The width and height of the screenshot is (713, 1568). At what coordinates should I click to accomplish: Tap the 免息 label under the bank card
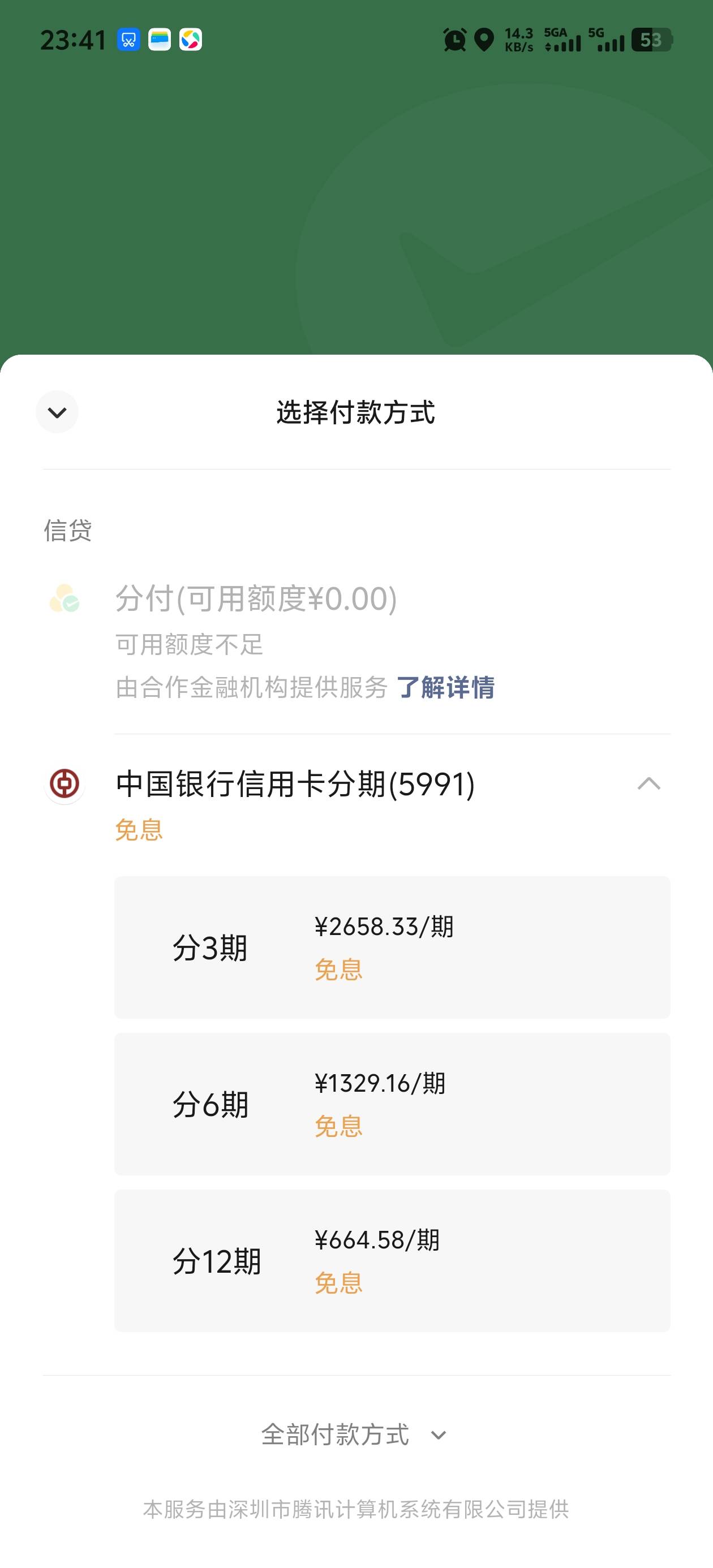tap(139, 830)
